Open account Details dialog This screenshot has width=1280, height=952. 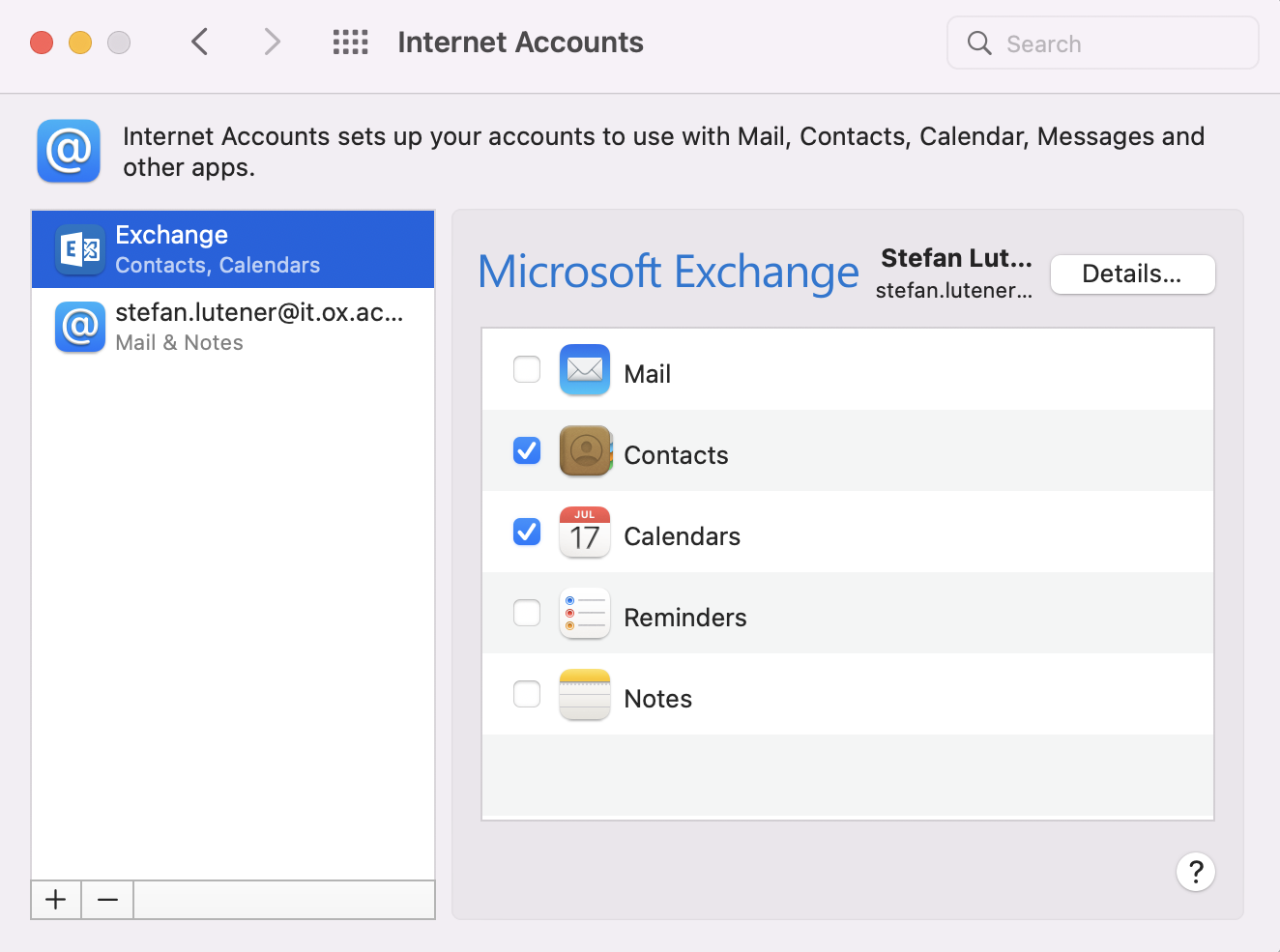pyautogui.click(x=1131, y=274)
